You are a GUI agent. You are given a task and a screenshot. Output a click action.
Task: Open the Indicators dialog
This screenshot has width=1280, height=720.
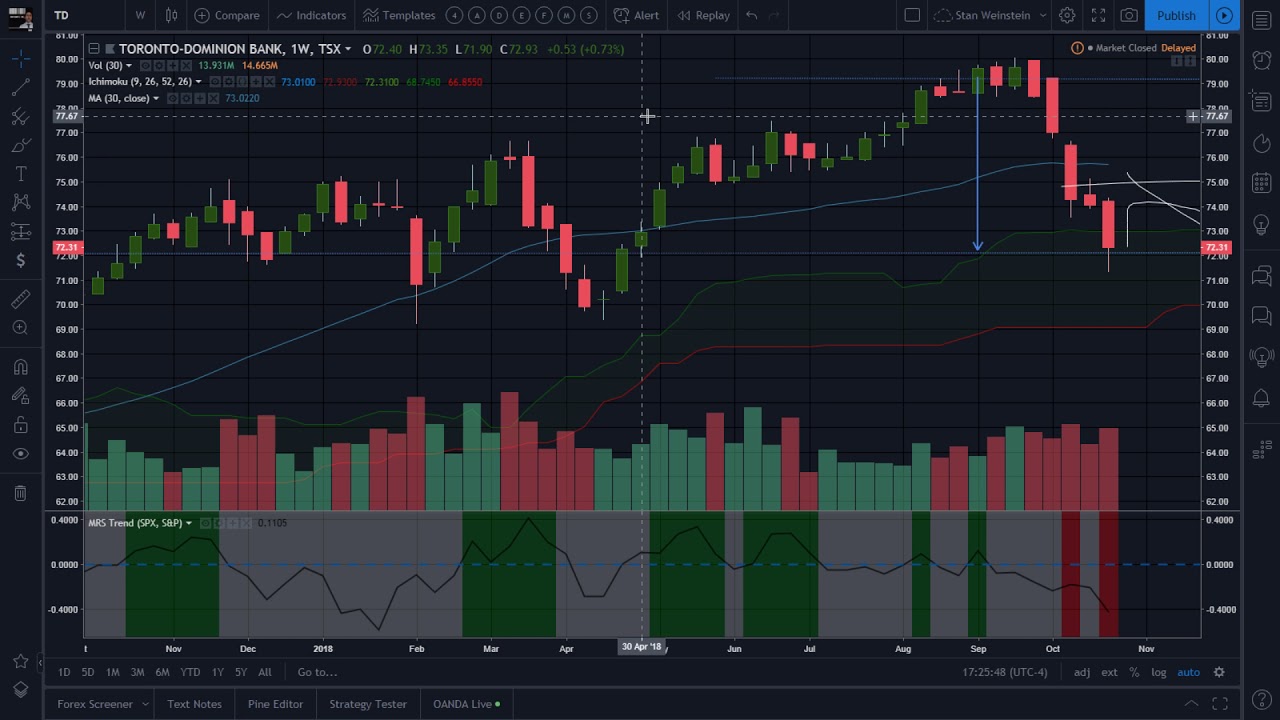point(311,15)
